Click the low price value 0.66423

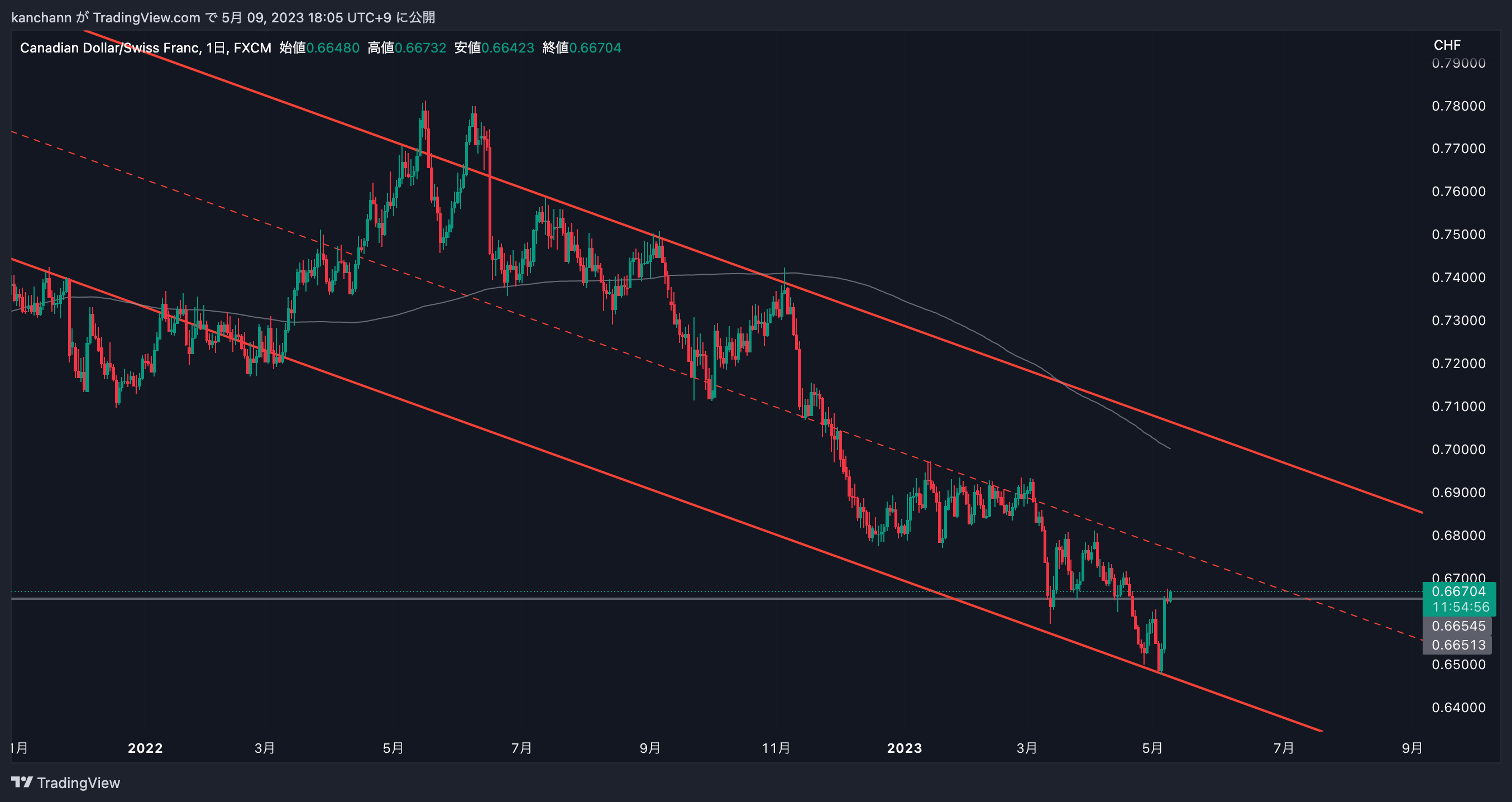[x=508, y=47]
